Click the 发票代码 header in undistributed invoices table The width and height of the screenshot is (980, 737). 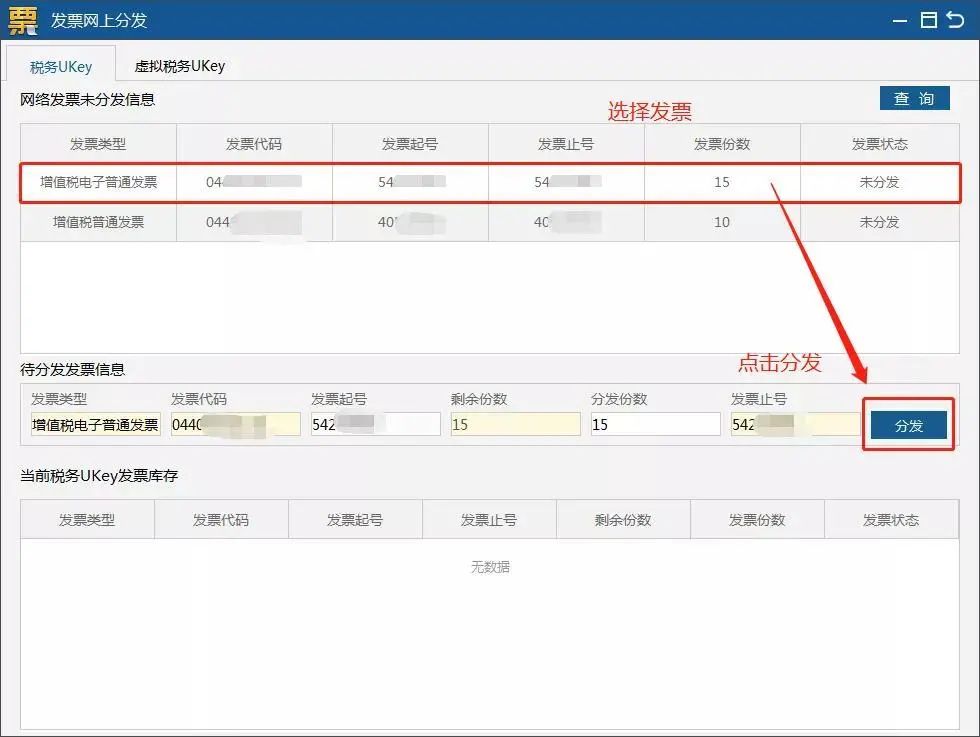coord(254,144)
